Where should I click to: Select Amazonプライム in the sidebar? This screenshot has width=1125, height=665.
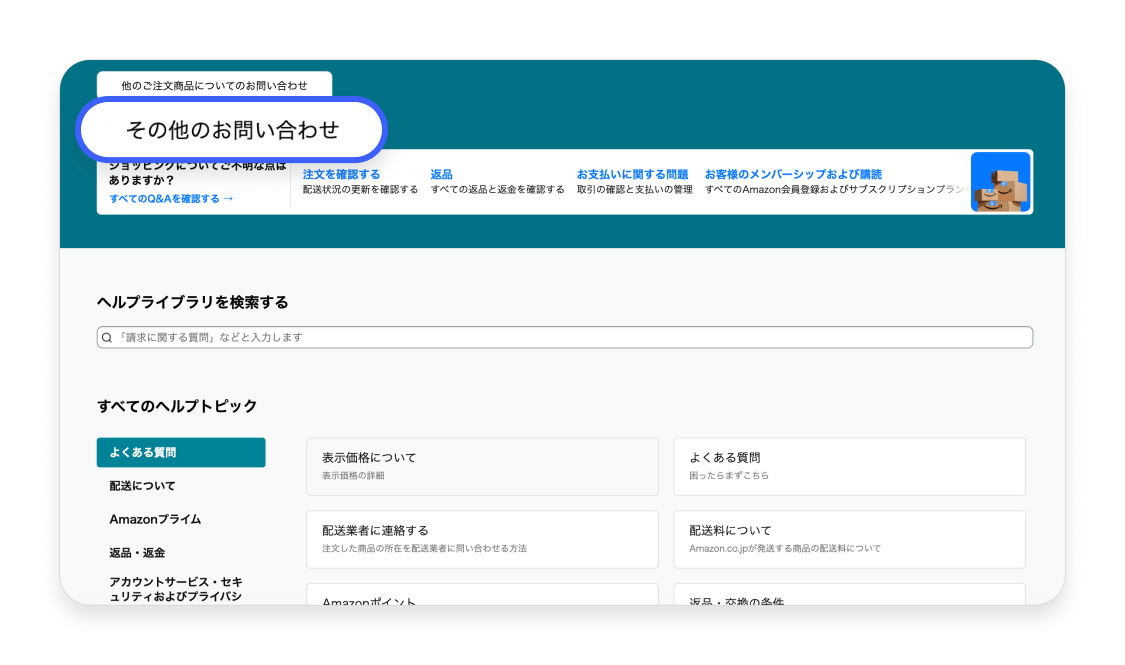coord(155,519)
